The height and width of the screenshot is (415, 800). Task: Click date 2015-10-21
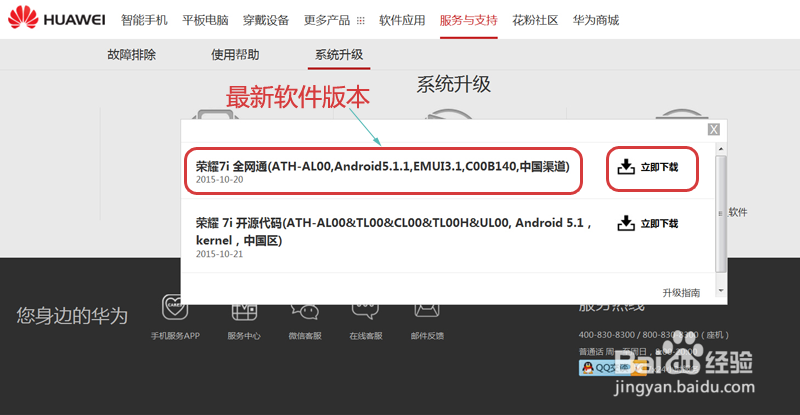(x=219, y=254)
